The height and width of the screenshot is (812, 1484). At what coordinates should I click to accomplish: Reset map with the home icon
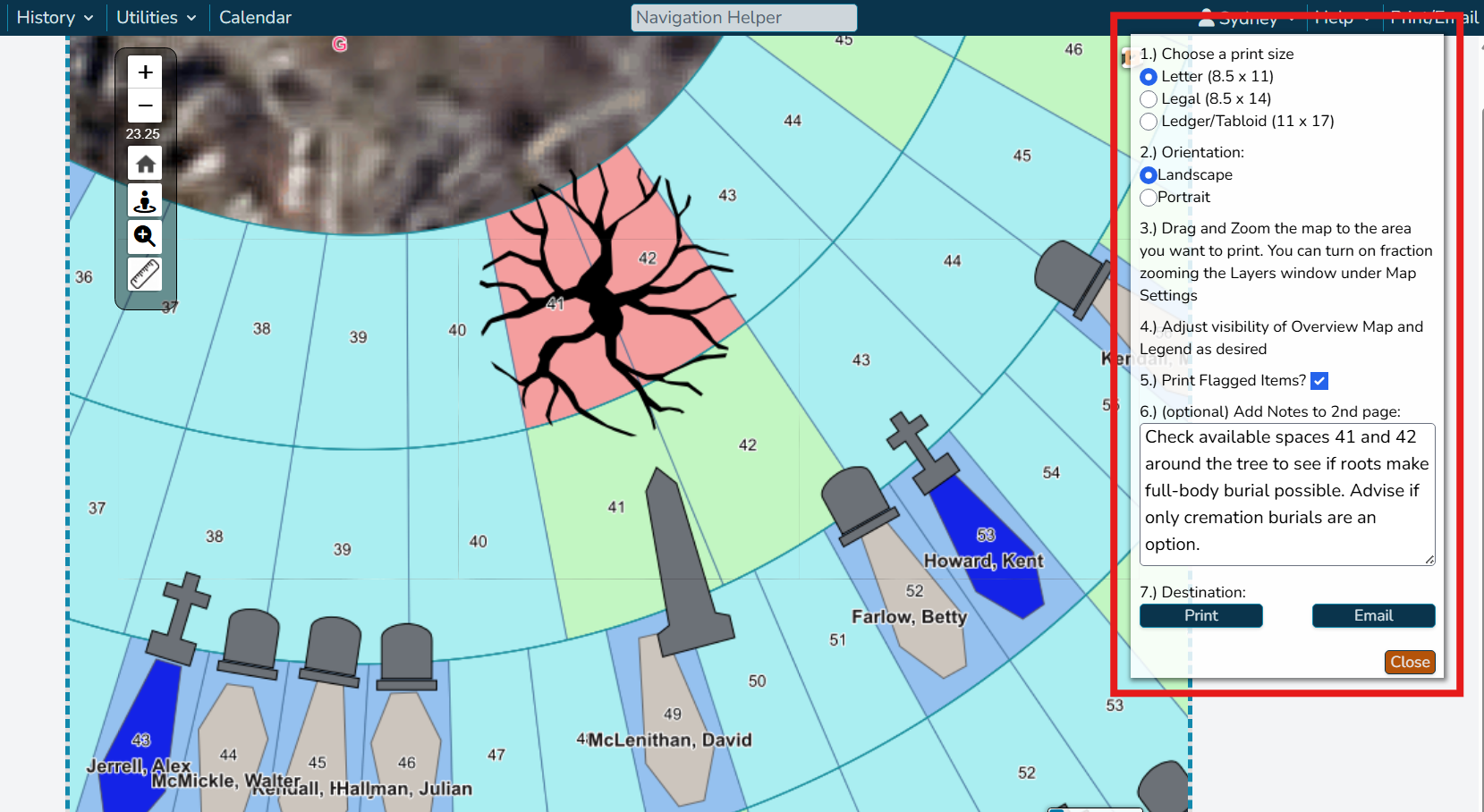(x=145, y=164)
